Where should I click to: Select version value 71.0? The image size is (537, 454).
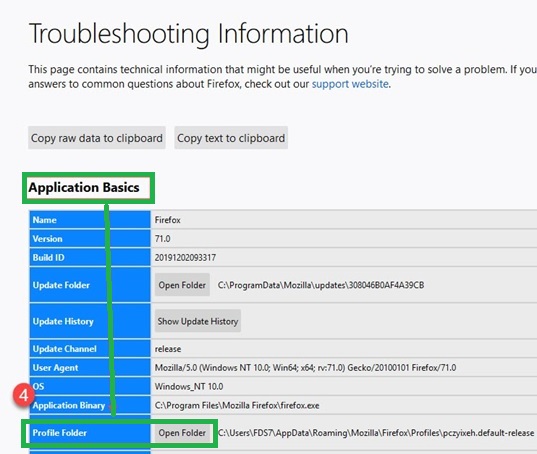coord(162,239)
